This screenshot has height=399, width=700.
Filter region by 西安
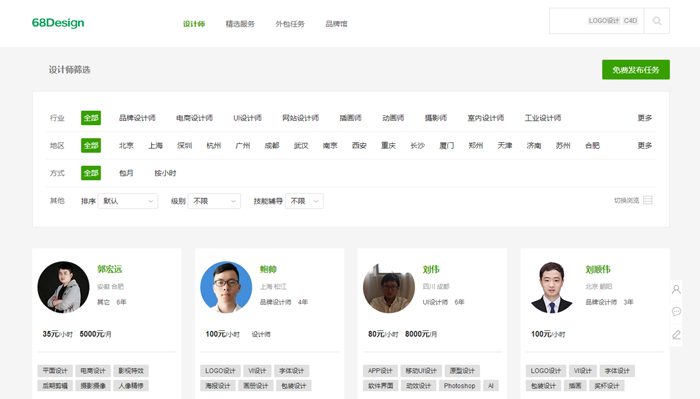tap(359, 145)
